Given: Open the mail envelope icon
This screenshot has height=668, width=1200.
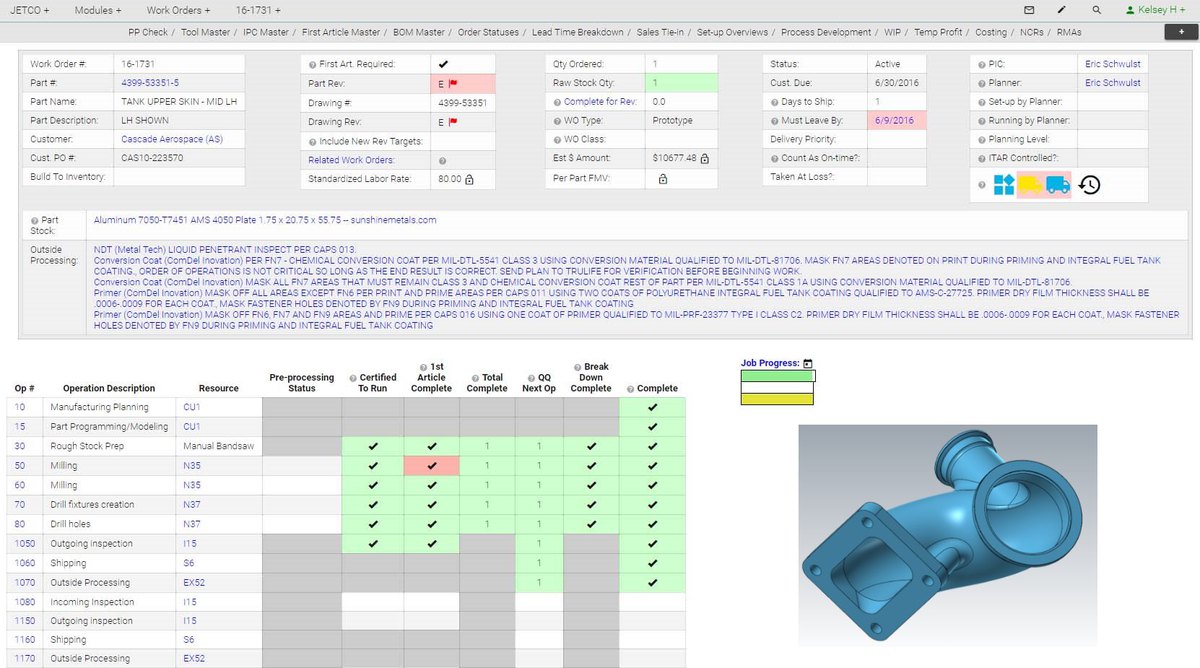Looking at the screenshot, I should (x=1028, y=9).
